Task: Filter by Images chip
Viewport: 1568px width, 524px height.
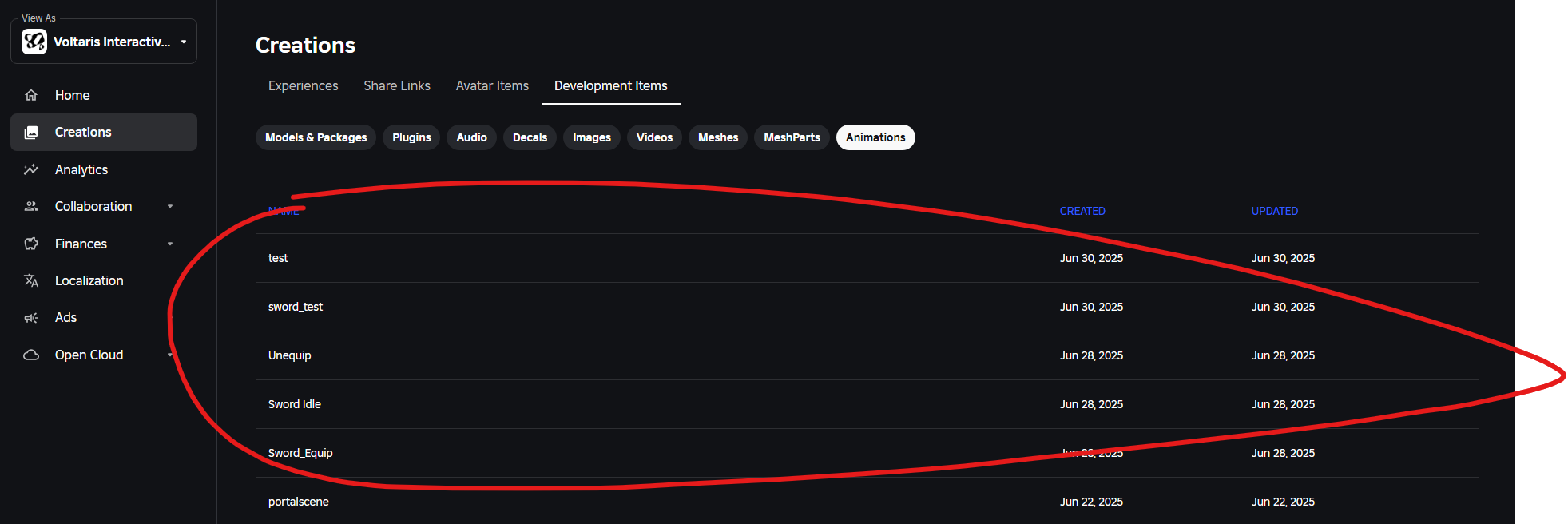Action: pyautogui.click(x=592, y=137)
